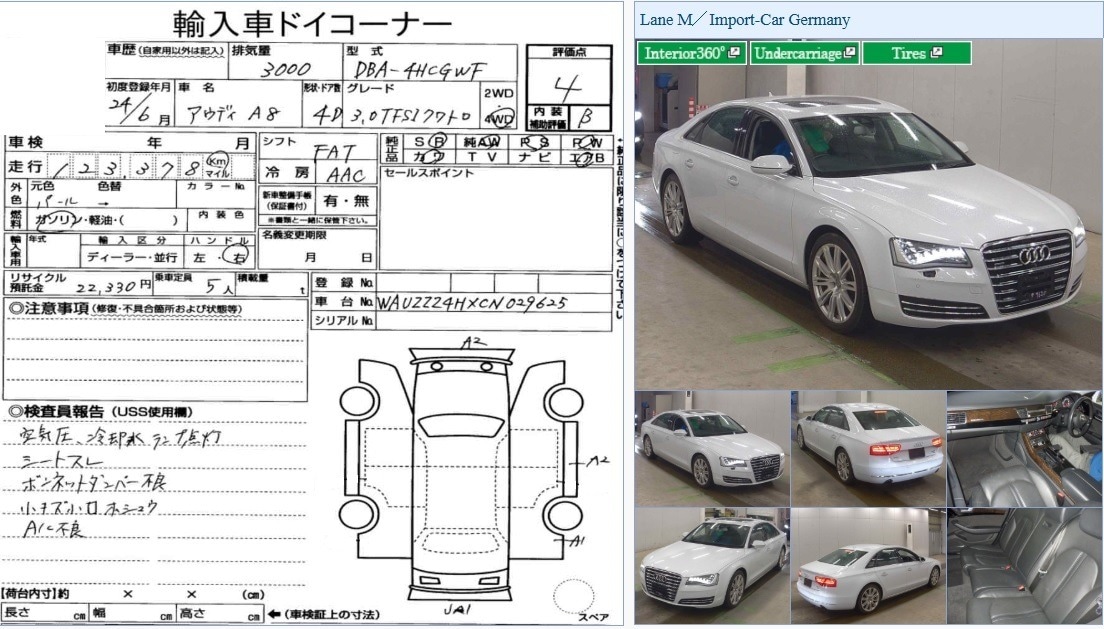Click the external-link icon beside Undercarriage
Viewport: 1104px width, 629px height.
click(x=850, y=53)
